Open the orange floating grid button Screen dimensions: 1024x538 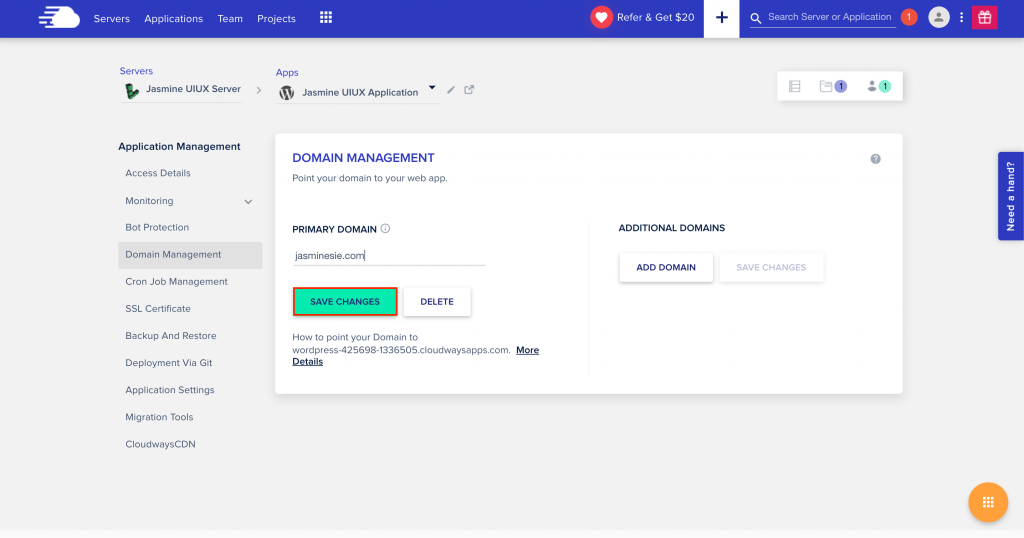pyautogui.click(x=987, y=502)
